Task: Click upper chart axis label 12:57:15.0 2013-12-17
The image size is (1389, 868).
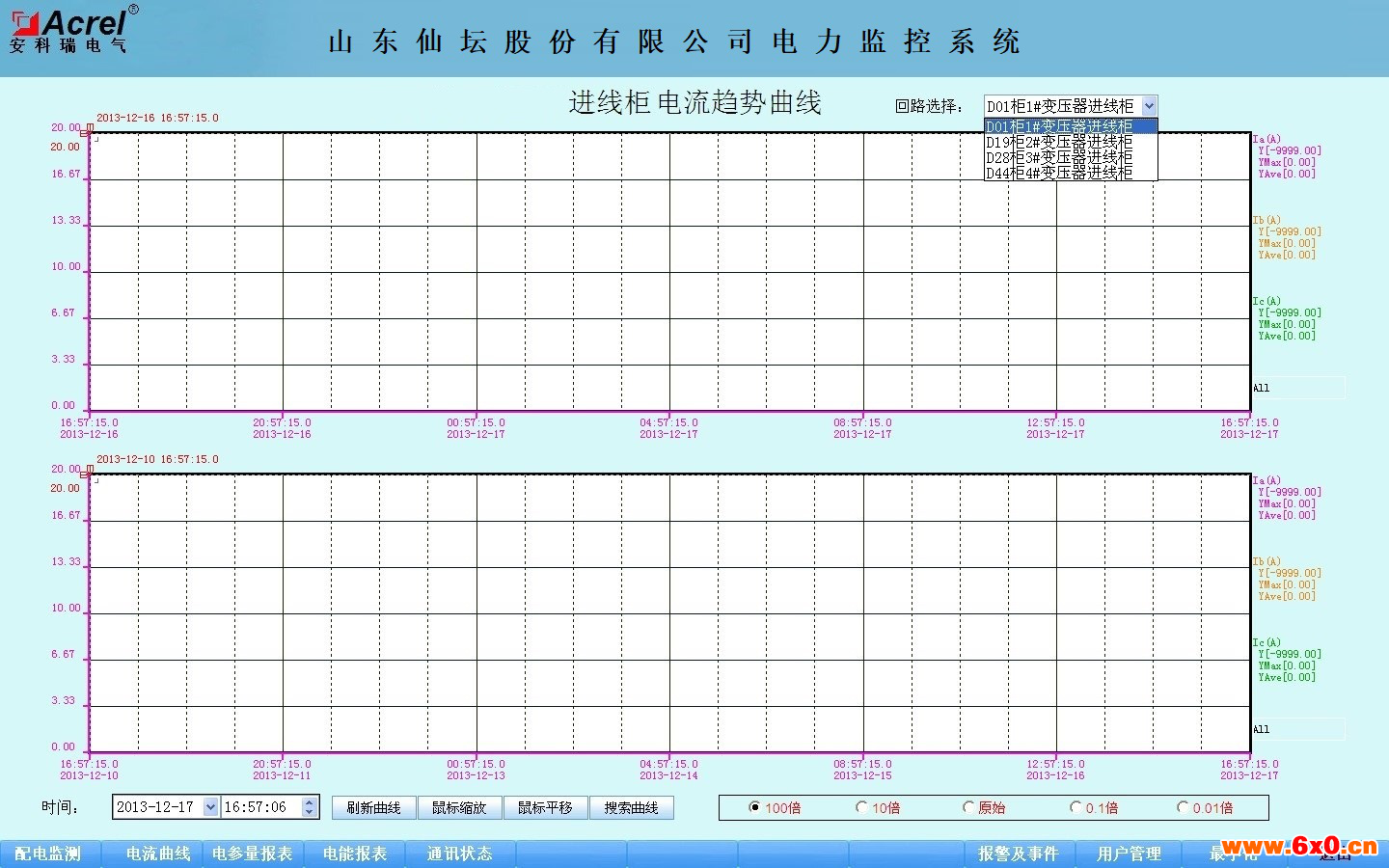Action: [x=1055, y=428]
